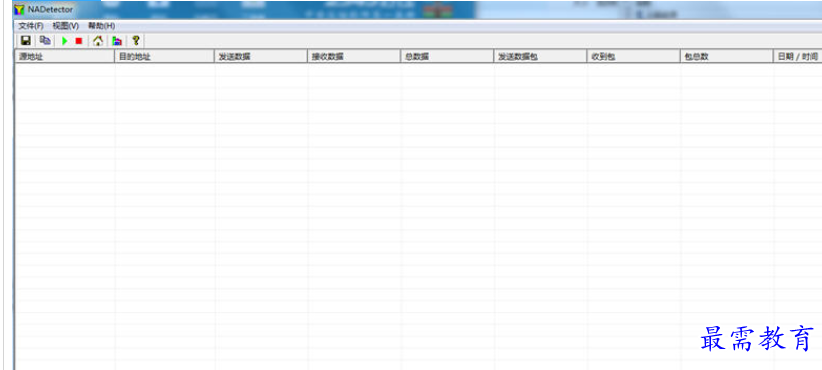
Task: Sort by the 发送数据 column header
Action: pyautogui.click(x=261, y=57)
